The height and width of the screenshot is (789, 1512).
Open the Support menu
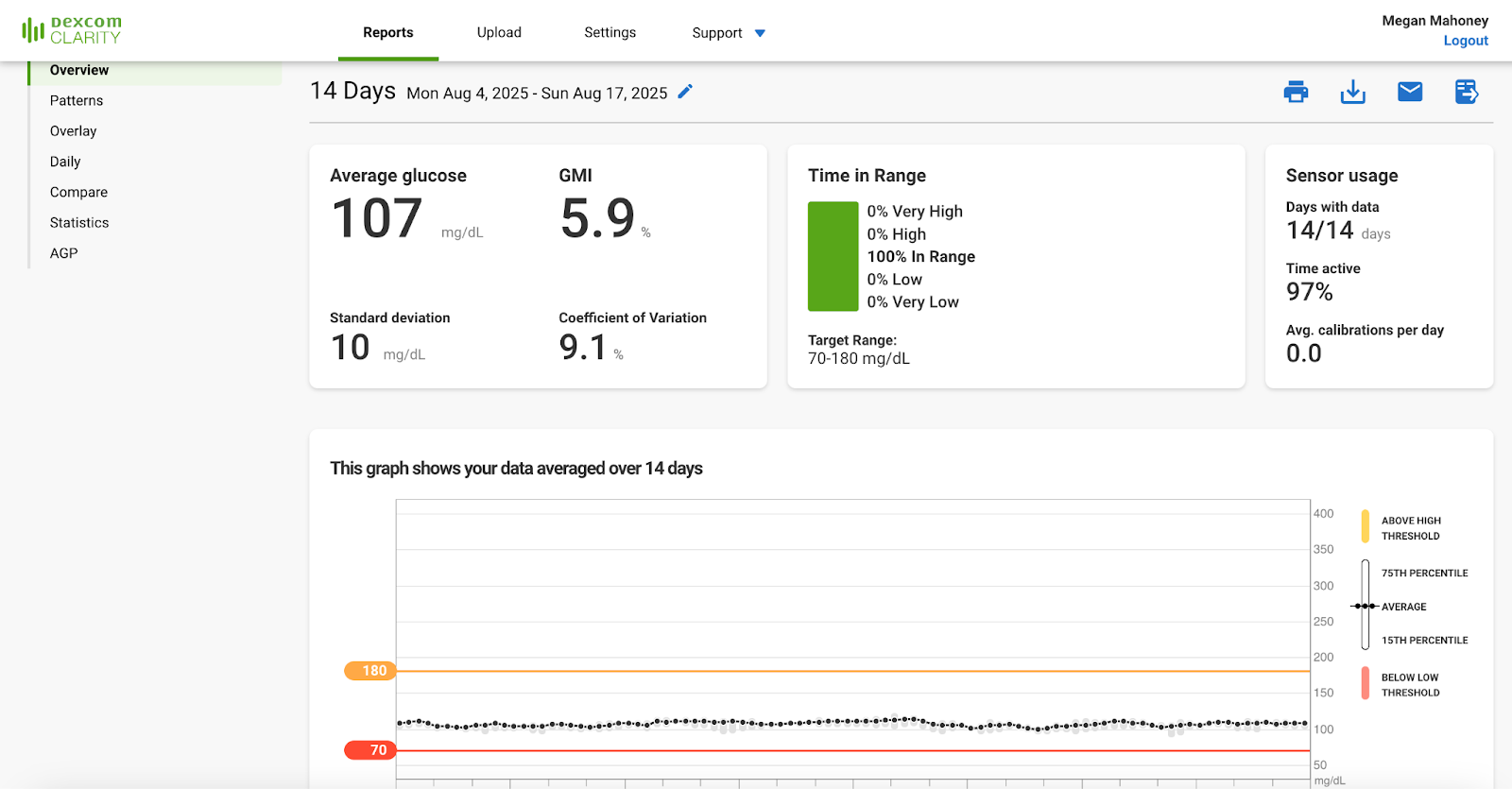point(716,33)
